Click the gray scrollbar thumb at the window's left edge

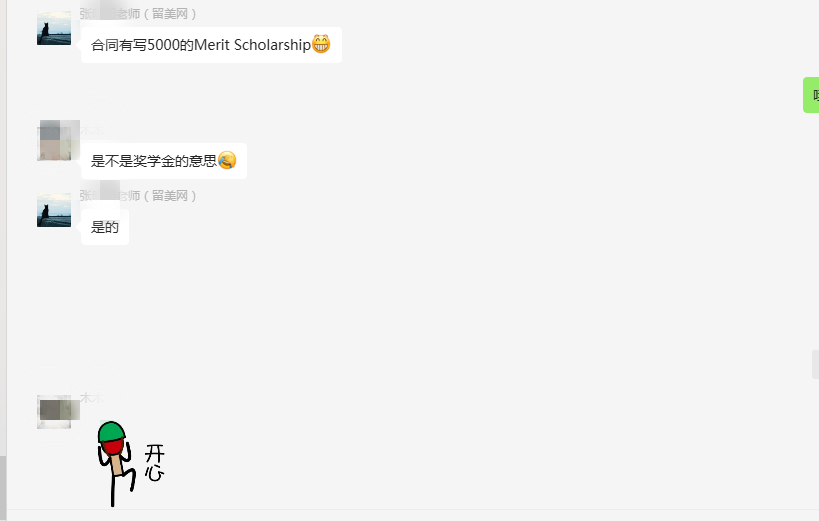(3, 488)
